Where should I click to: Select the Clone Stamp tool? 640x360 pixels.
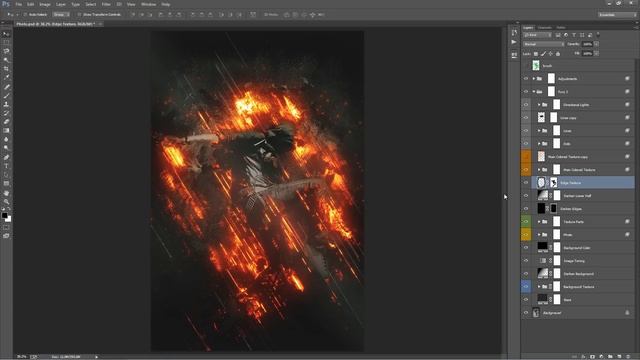(x=6, y=104)
